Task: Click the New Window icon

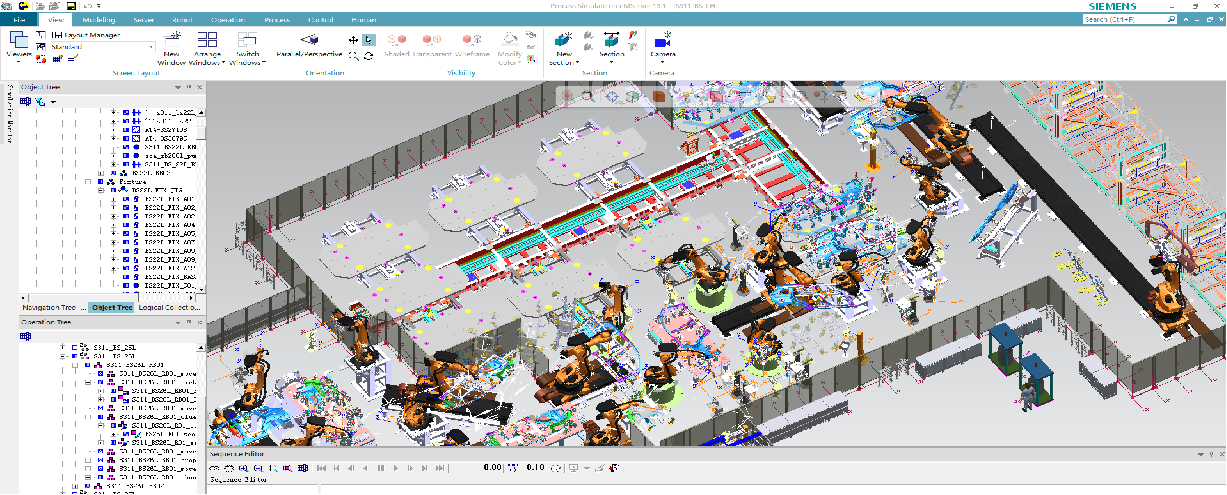Action: tap(171, 40)
